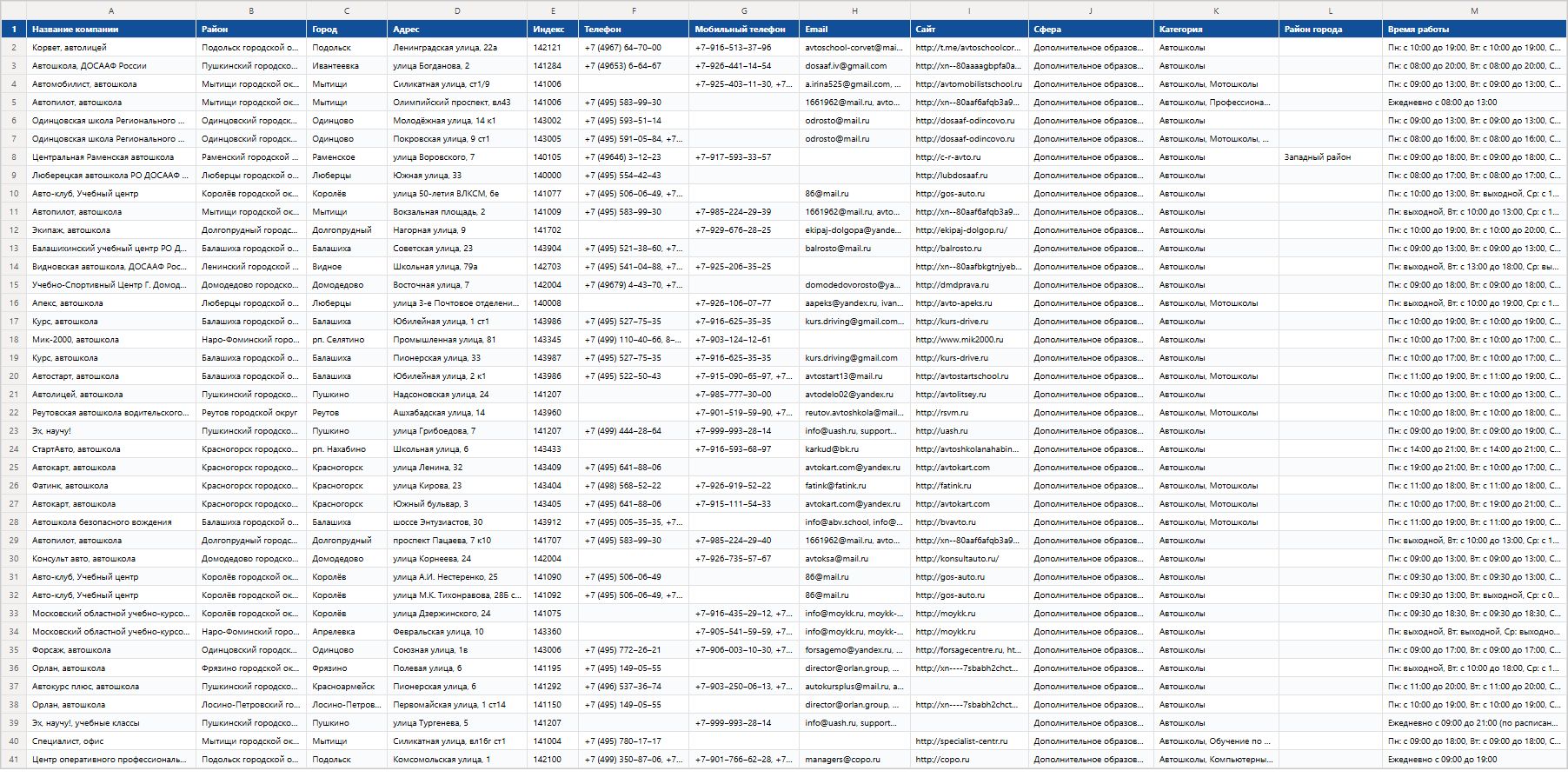Click the 'Индекс' header cell
This screenshot has width=1568, height=784.
553,29
